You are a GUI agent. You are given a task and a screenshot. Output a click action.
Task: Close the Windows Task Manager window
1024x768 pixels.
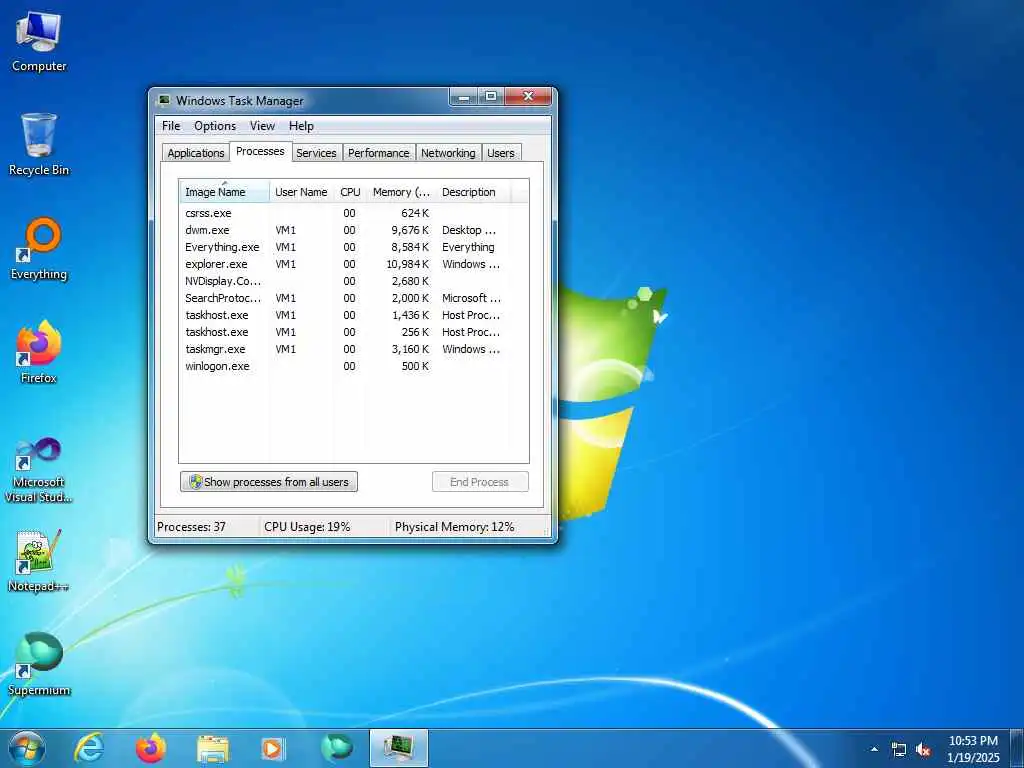pos(528,97)
